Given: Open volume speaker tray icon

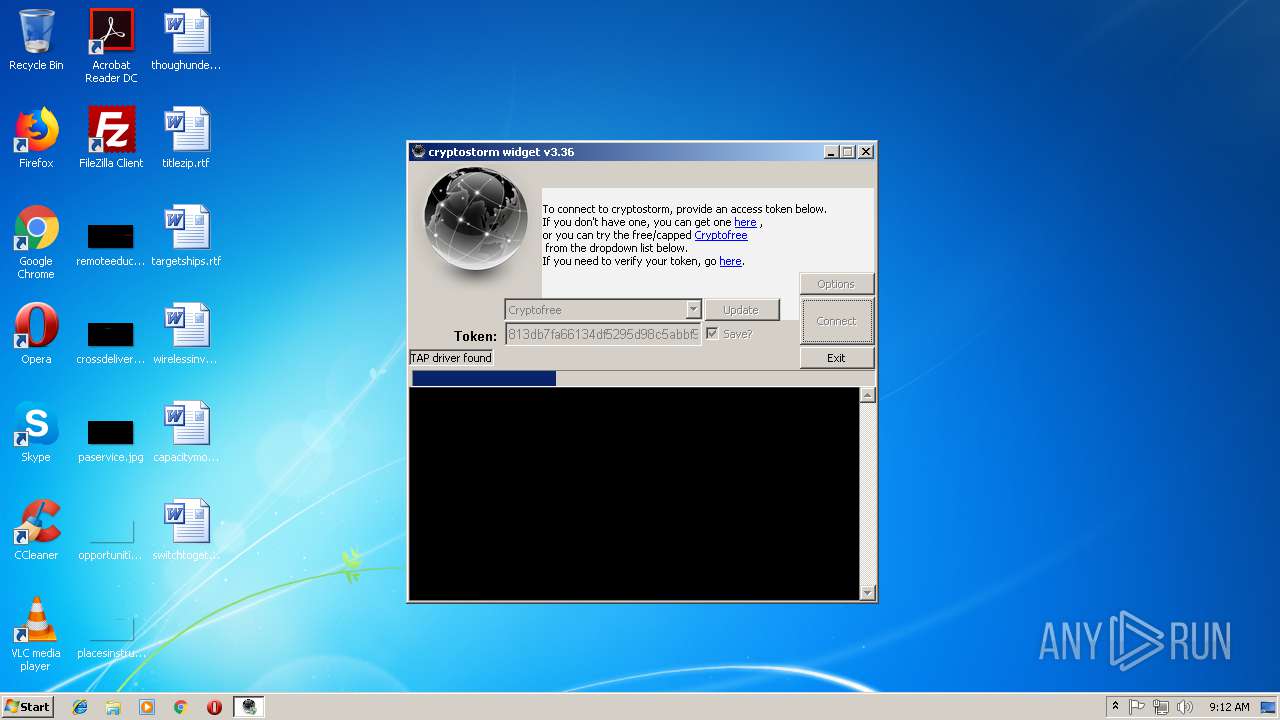Looking at the screenshot, I should pyautogui.click(x=1185, y=707).
